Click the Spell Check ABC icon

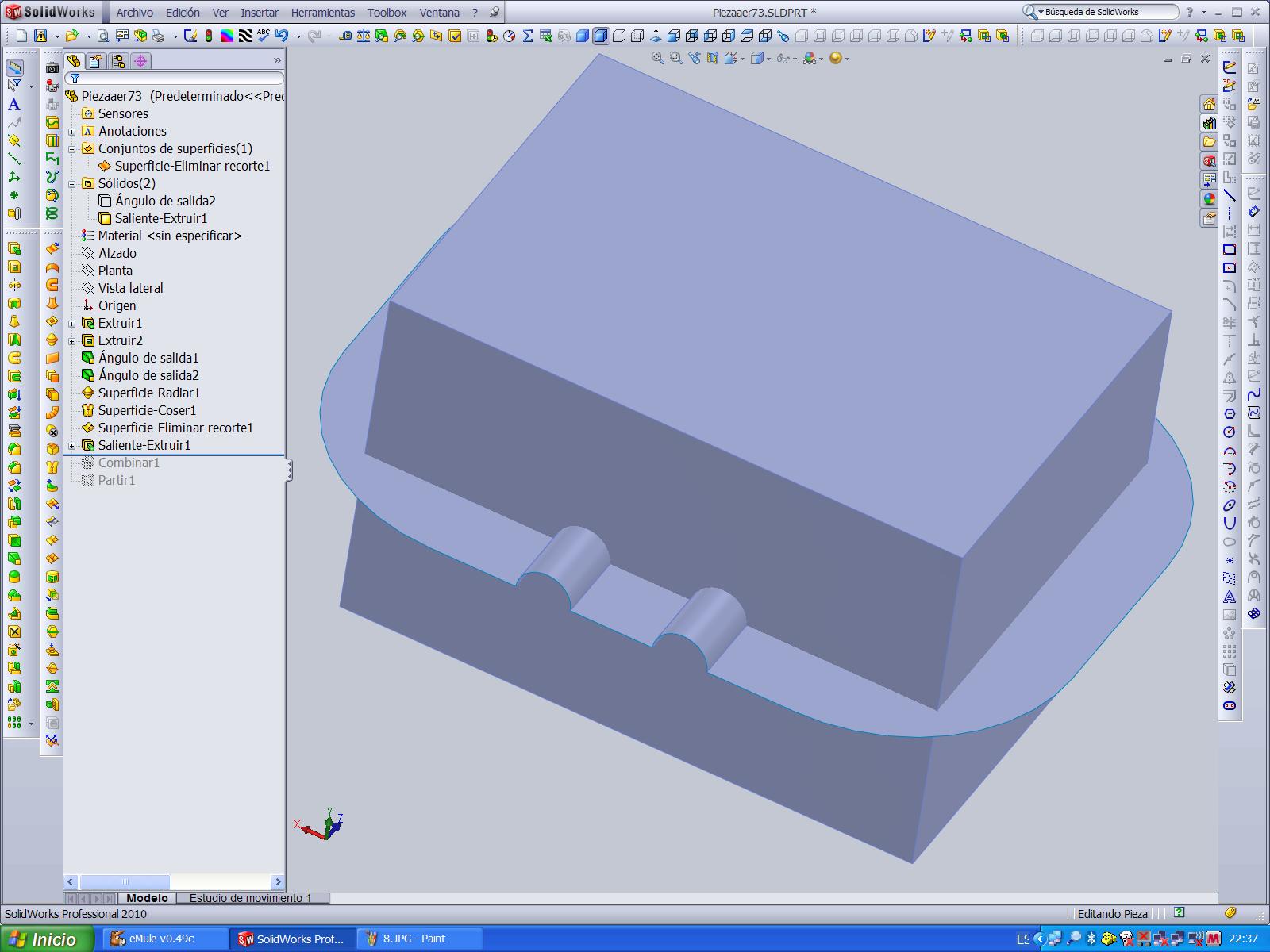[264, 36]
